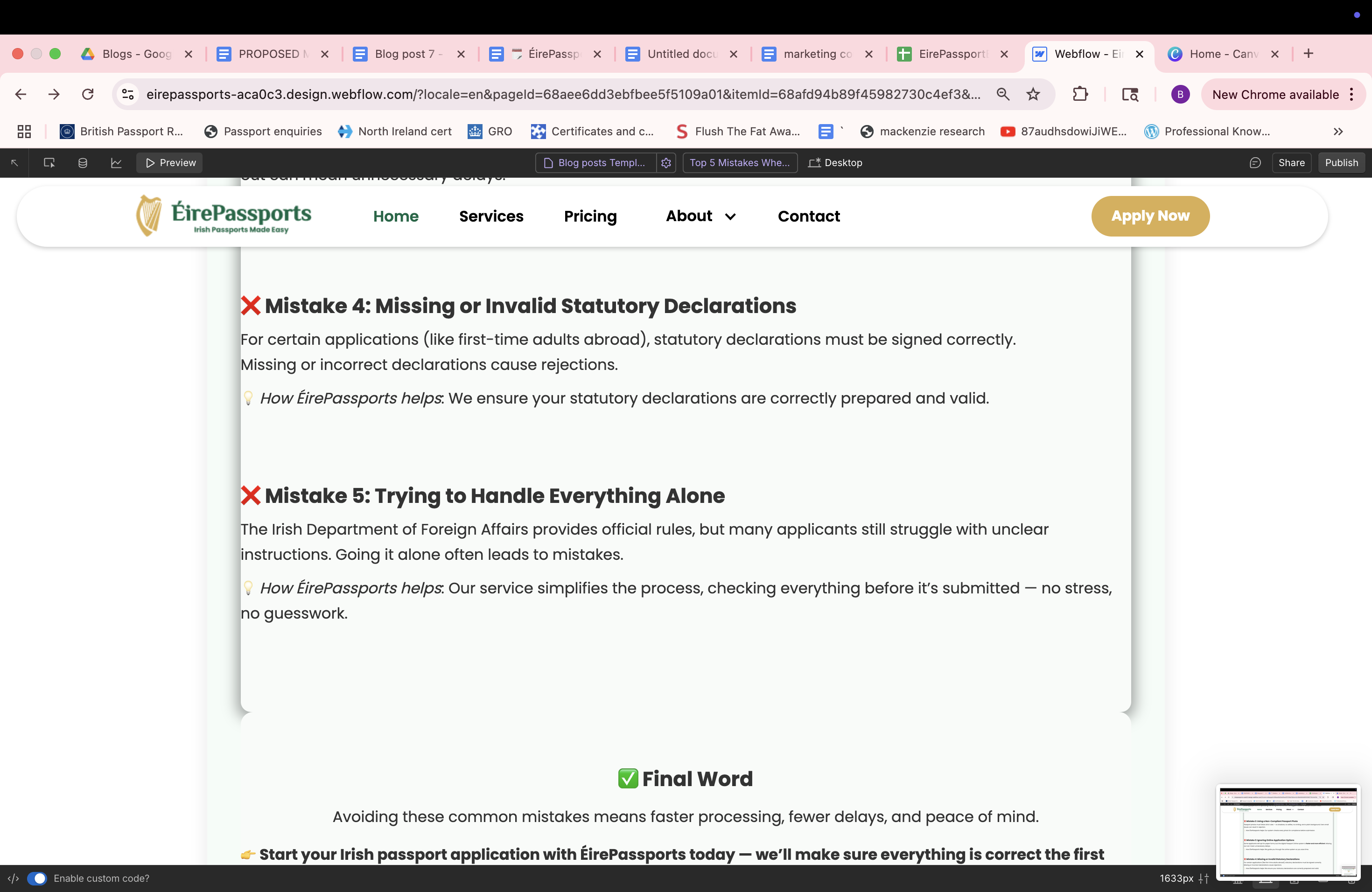Open the Chrome apps grid icon in bookmarks bar
This screenshot has width=1372, height=892.
tap(24, 132)
